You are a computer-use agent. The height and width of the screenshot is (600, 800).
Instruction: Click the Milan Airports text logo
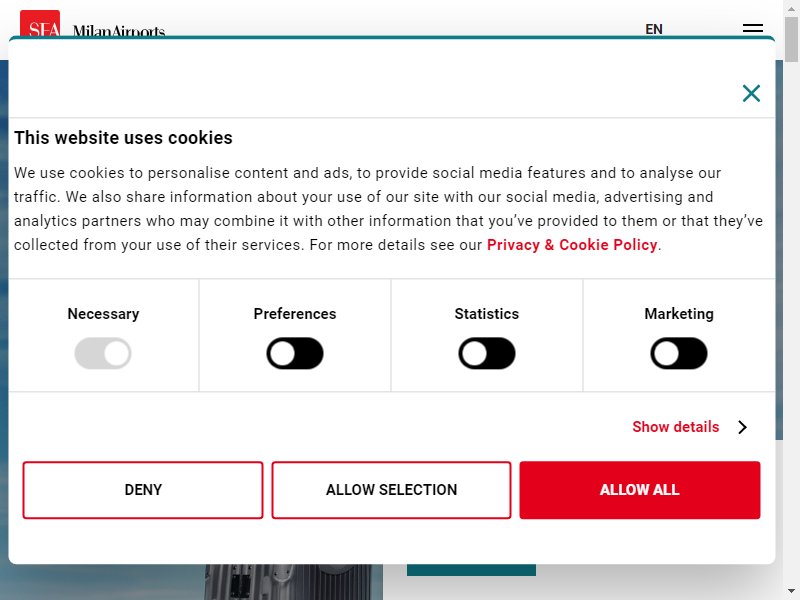(119, 31)
